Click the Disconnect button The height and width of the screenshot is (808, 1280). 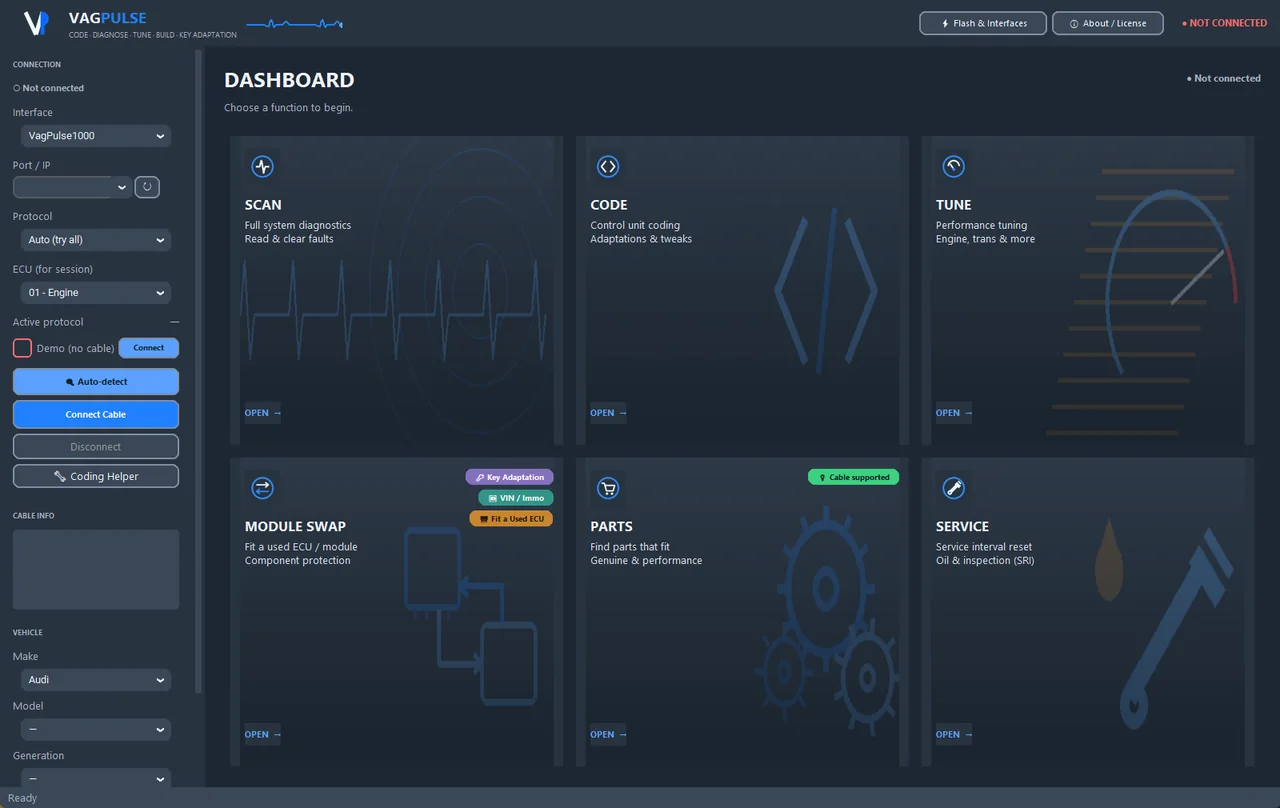(96, 447)
